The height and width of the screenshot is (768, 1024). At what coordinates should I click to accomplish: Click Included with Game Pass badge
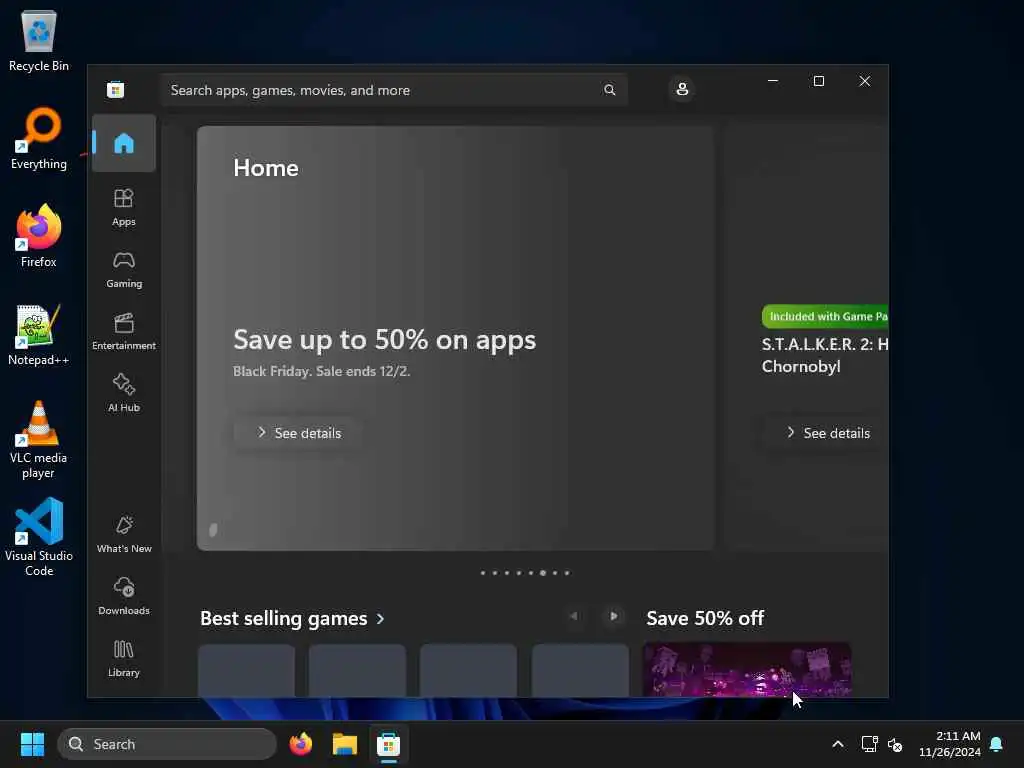(825, 317)
